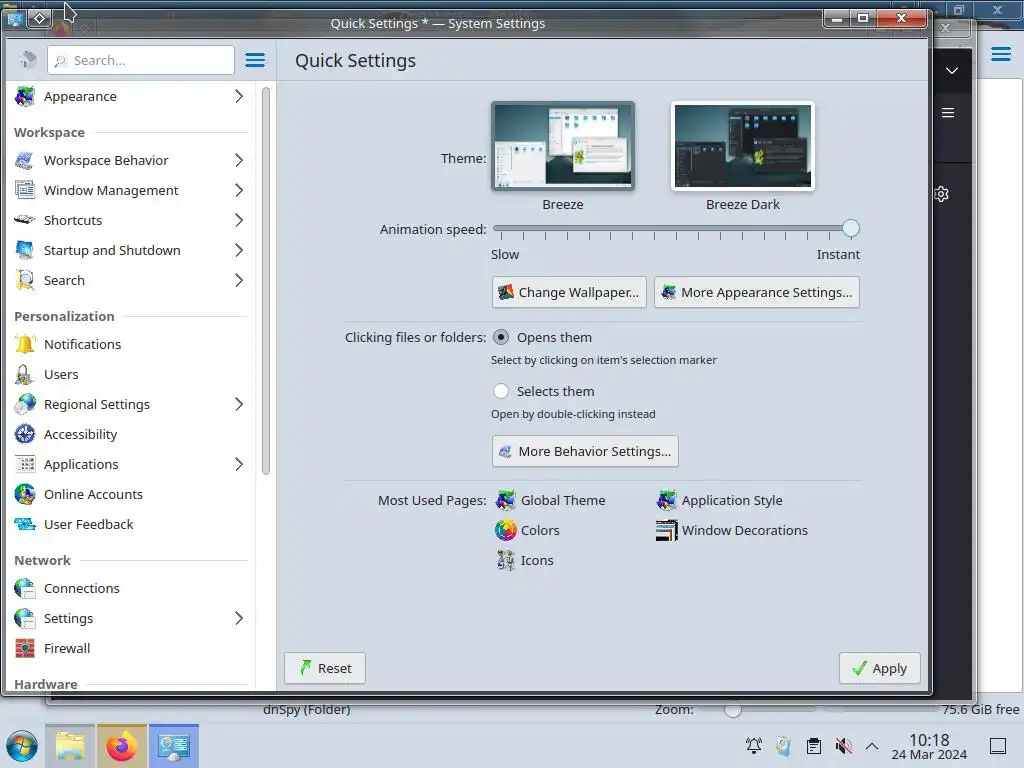Click the Startup and Shutdown icon
Image resolution: width=1024 pixels, height=768 pixels.
25,250
